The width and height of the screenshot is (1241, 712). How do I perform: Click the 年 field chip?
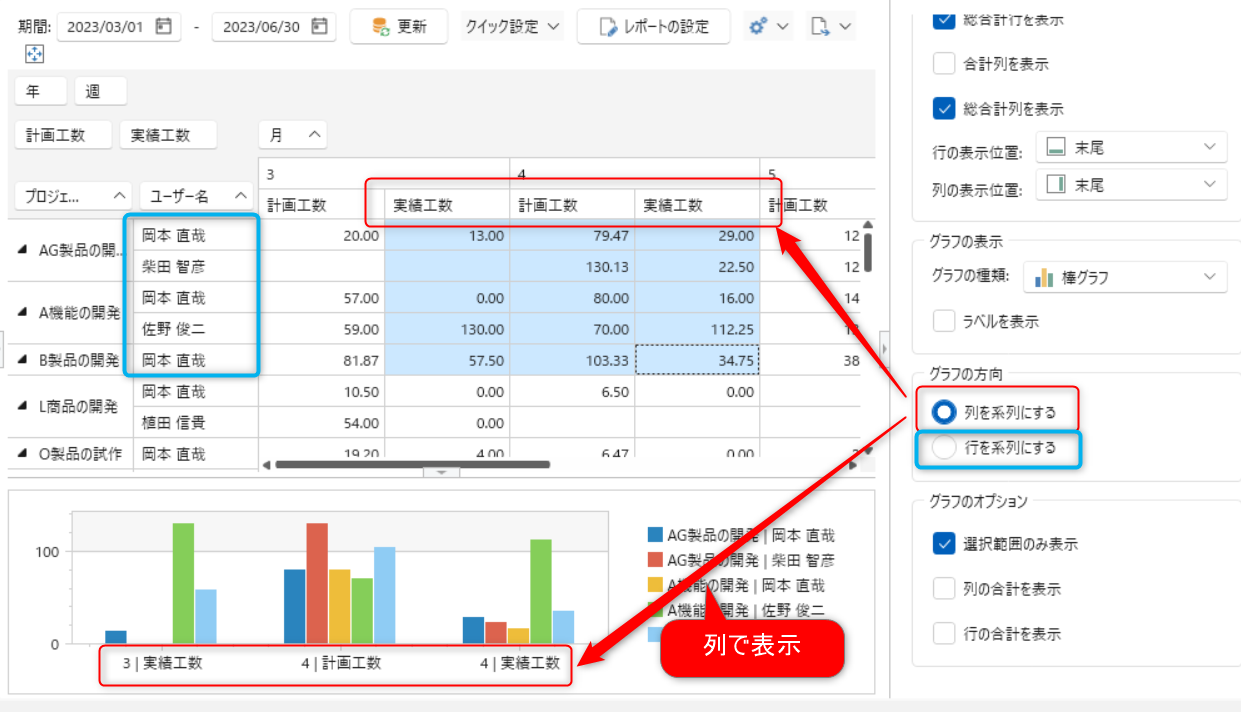[40, 91]
